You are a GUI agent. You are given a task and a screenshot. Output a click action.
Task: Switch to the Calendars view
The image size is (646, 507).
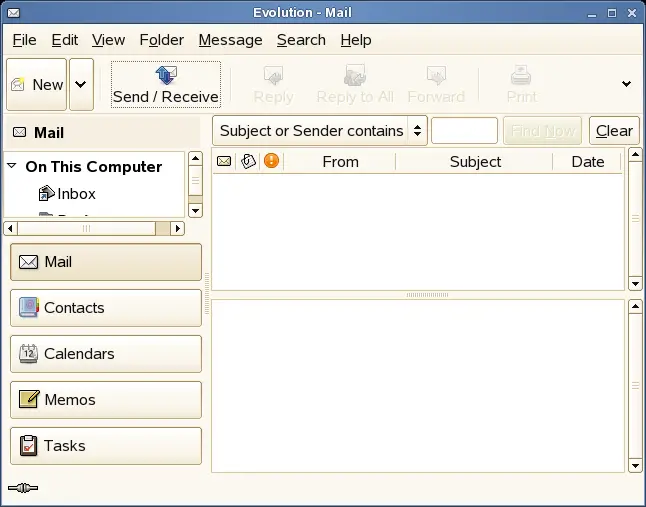(x=105, y=354)
